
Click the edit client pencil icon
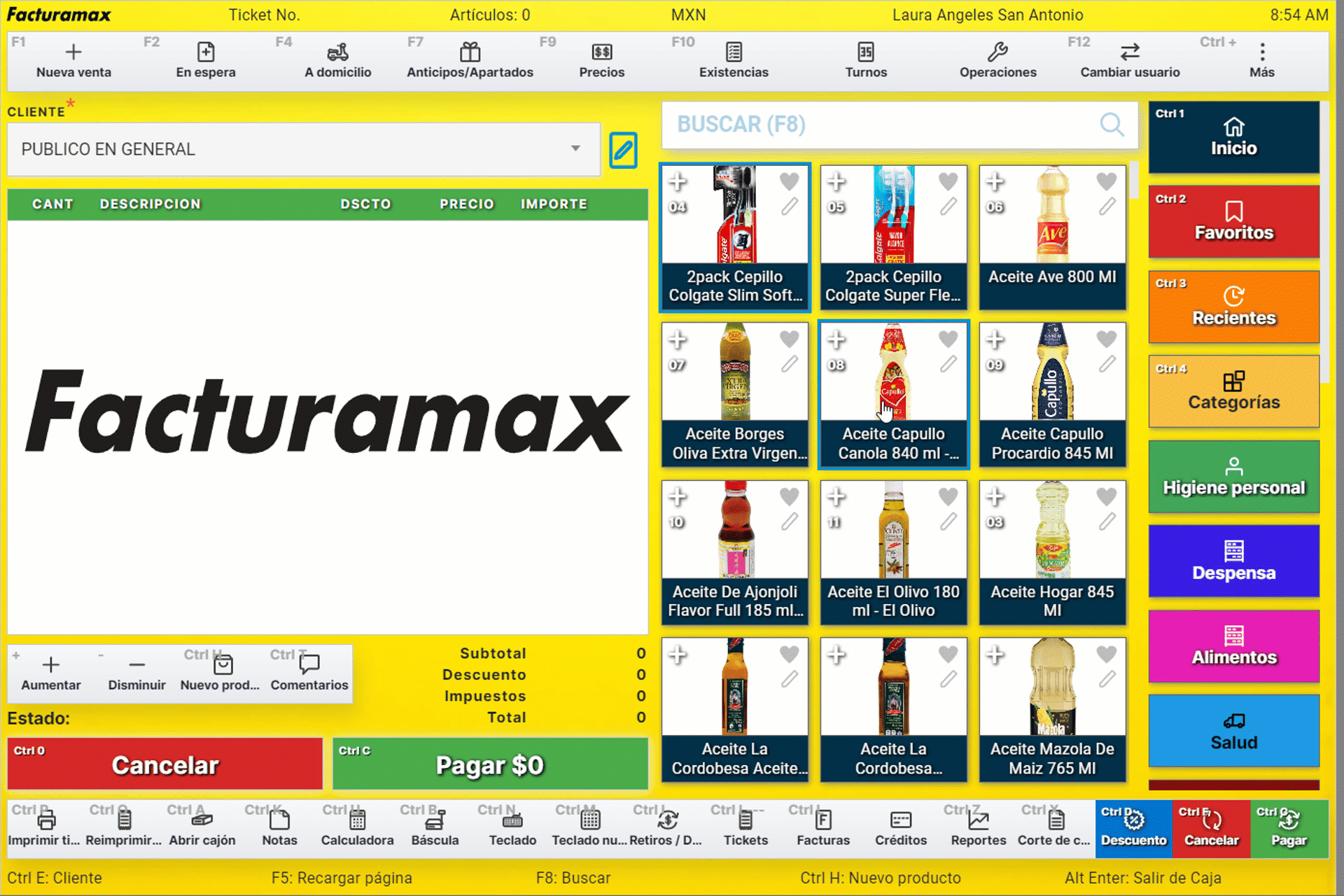tap(623, 150)
